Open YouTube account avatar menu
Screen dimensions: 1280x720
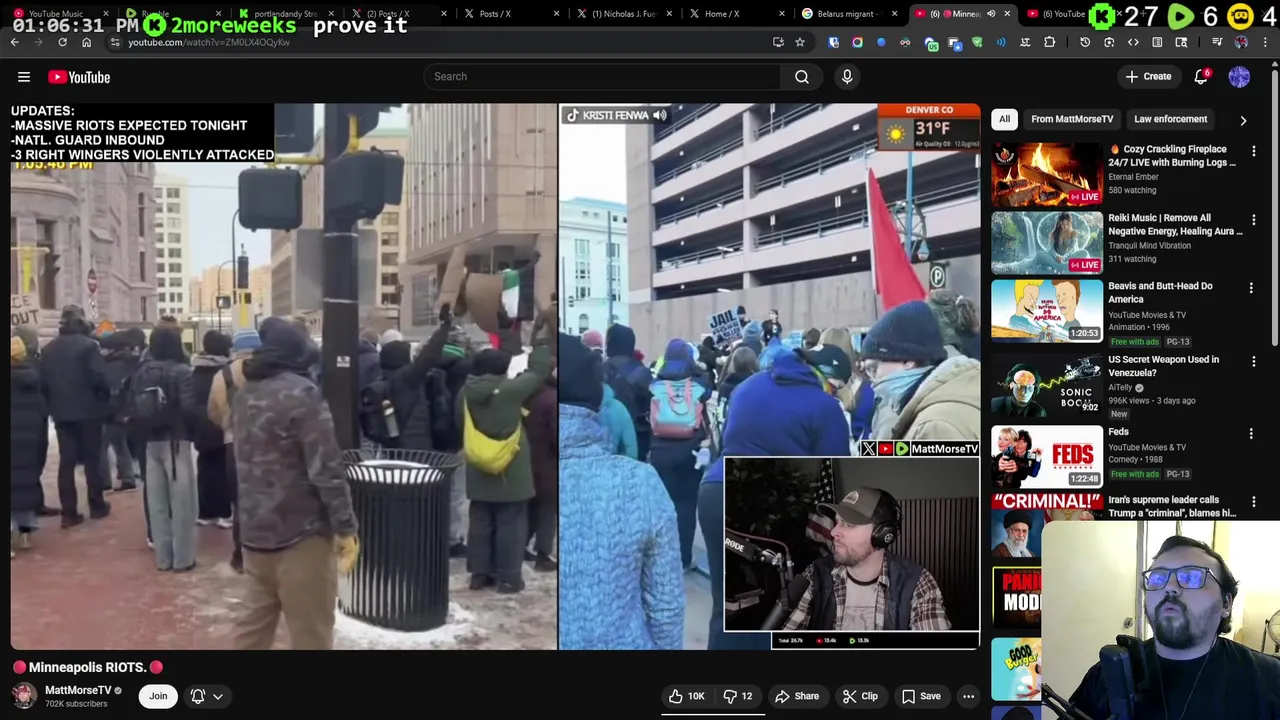(x=1239, y=77)
